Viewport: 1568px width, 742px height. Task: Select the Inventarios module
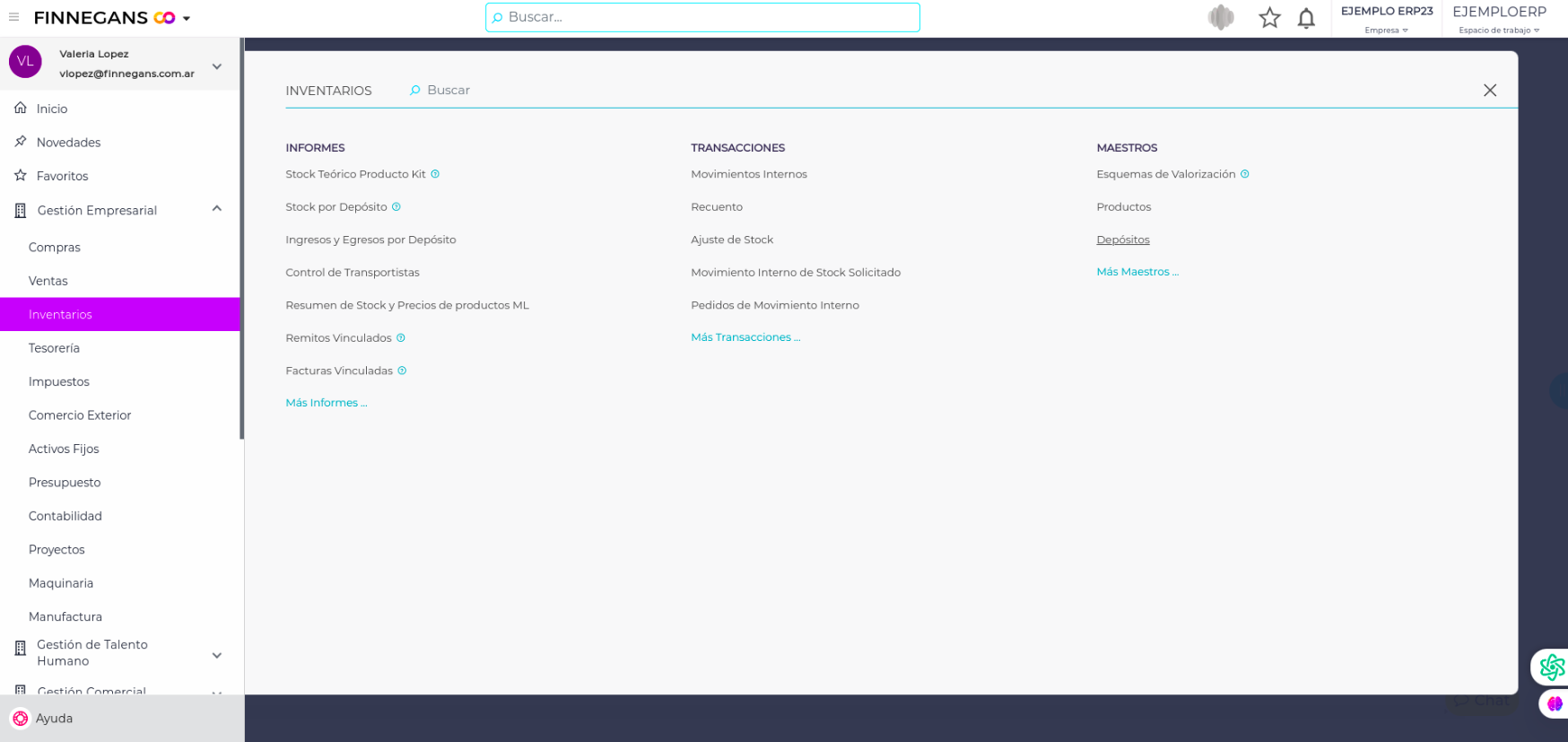coord(120,314)
